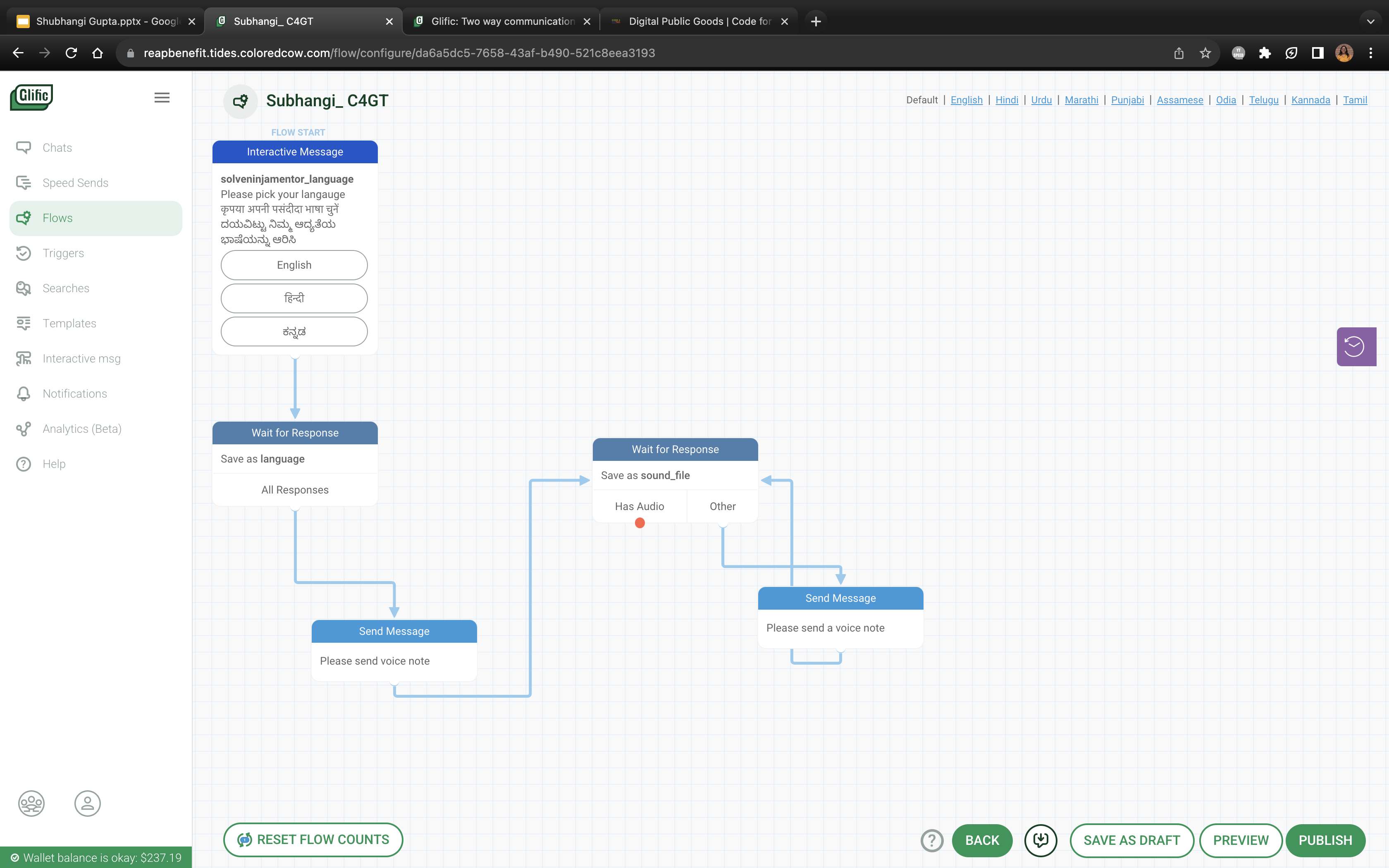Click the purple revert icon on the canvas
1389x868 pixels.
[x=1356, y=346]
